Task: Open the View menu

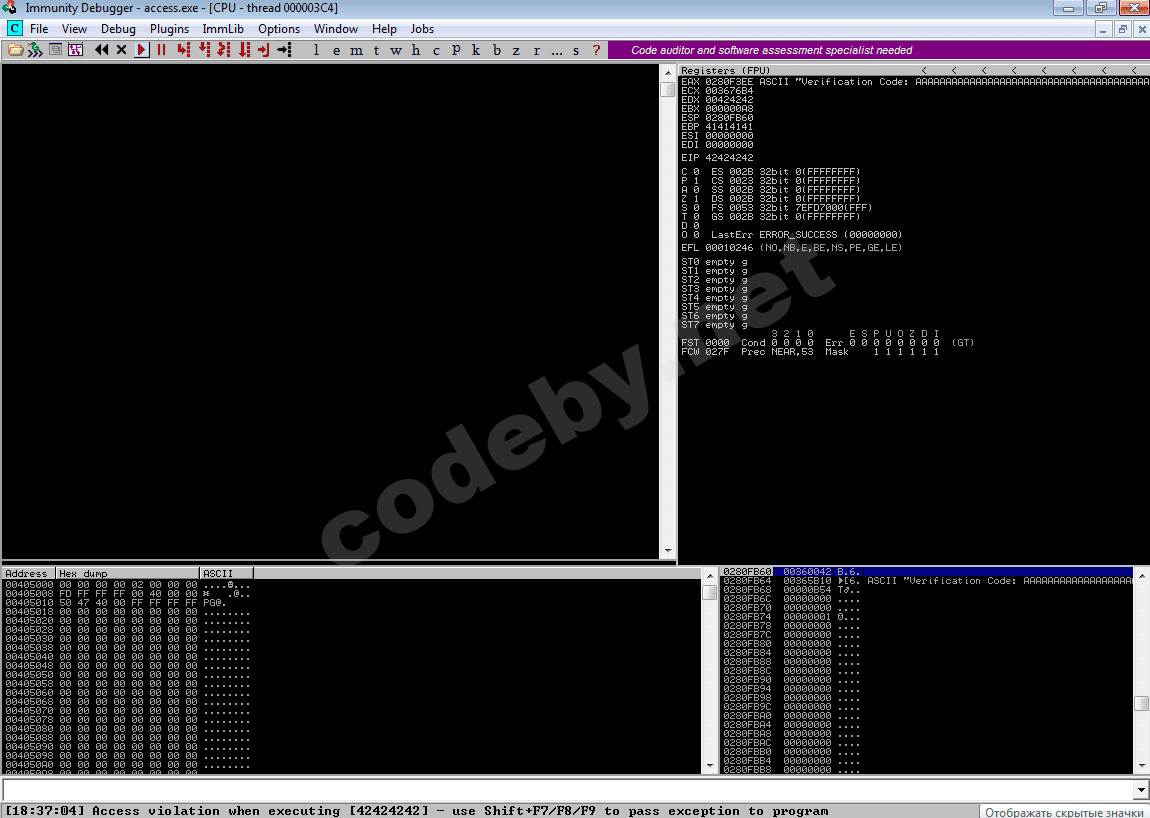Action: click(x=74, y=29)
